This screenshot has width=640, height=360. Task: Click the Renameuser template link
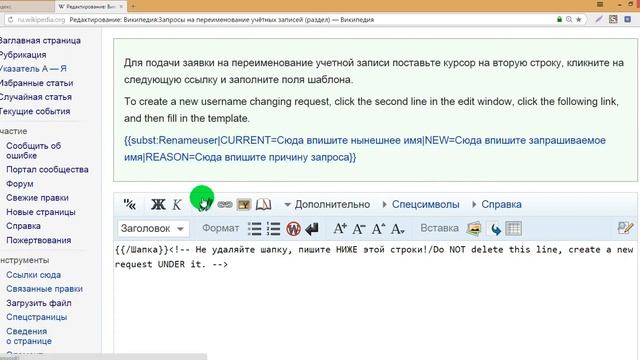[365, 149]
